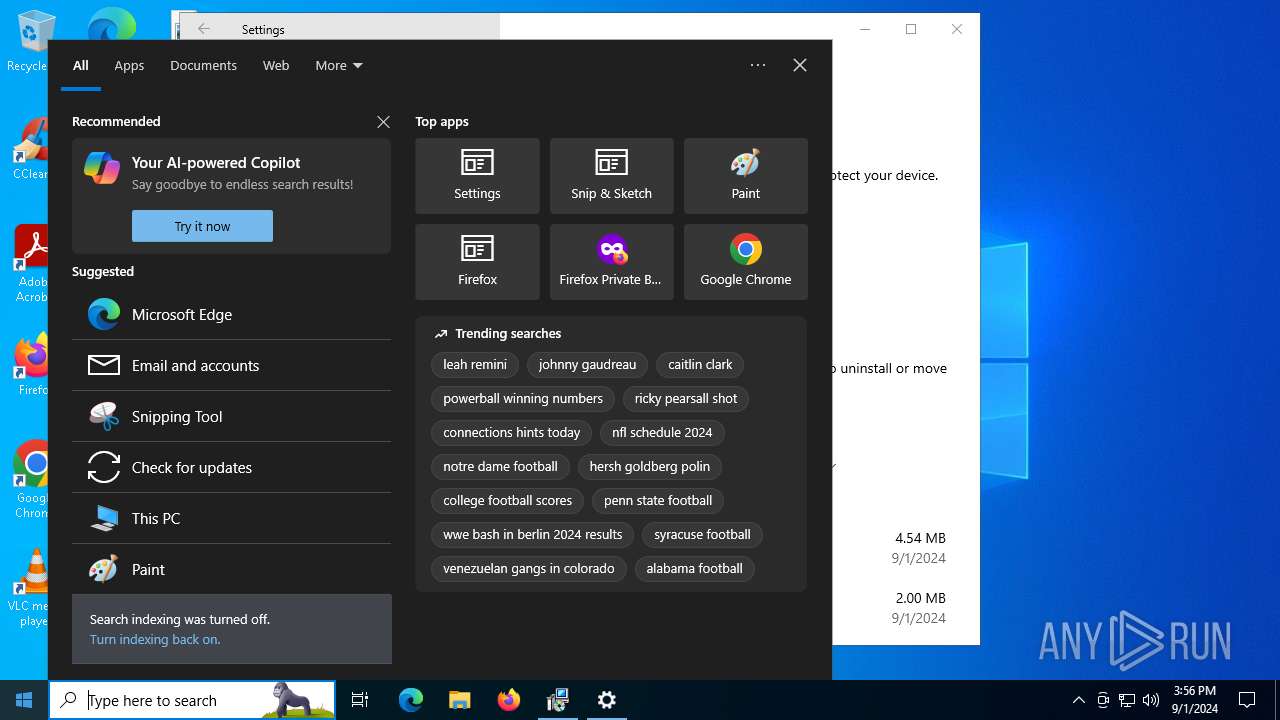Screen dimensions: 1280x720
Task: Open Microsoft Edge from the taskbar
Action: point(411,700)
